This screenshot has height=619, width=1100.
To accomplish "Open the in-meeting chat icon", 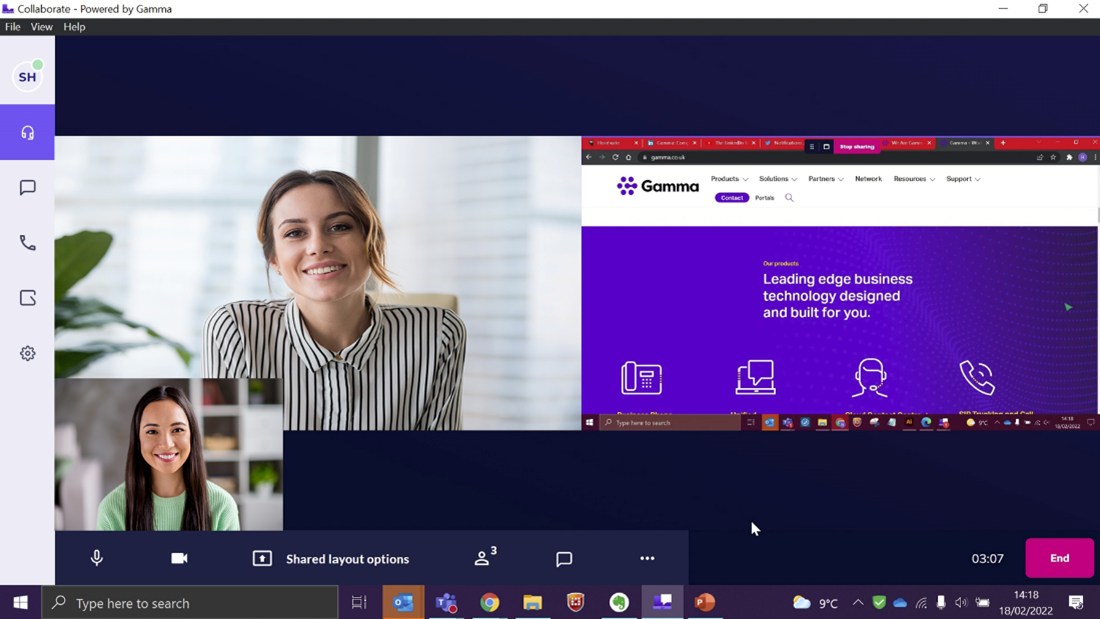I will (x=564, y=559).
